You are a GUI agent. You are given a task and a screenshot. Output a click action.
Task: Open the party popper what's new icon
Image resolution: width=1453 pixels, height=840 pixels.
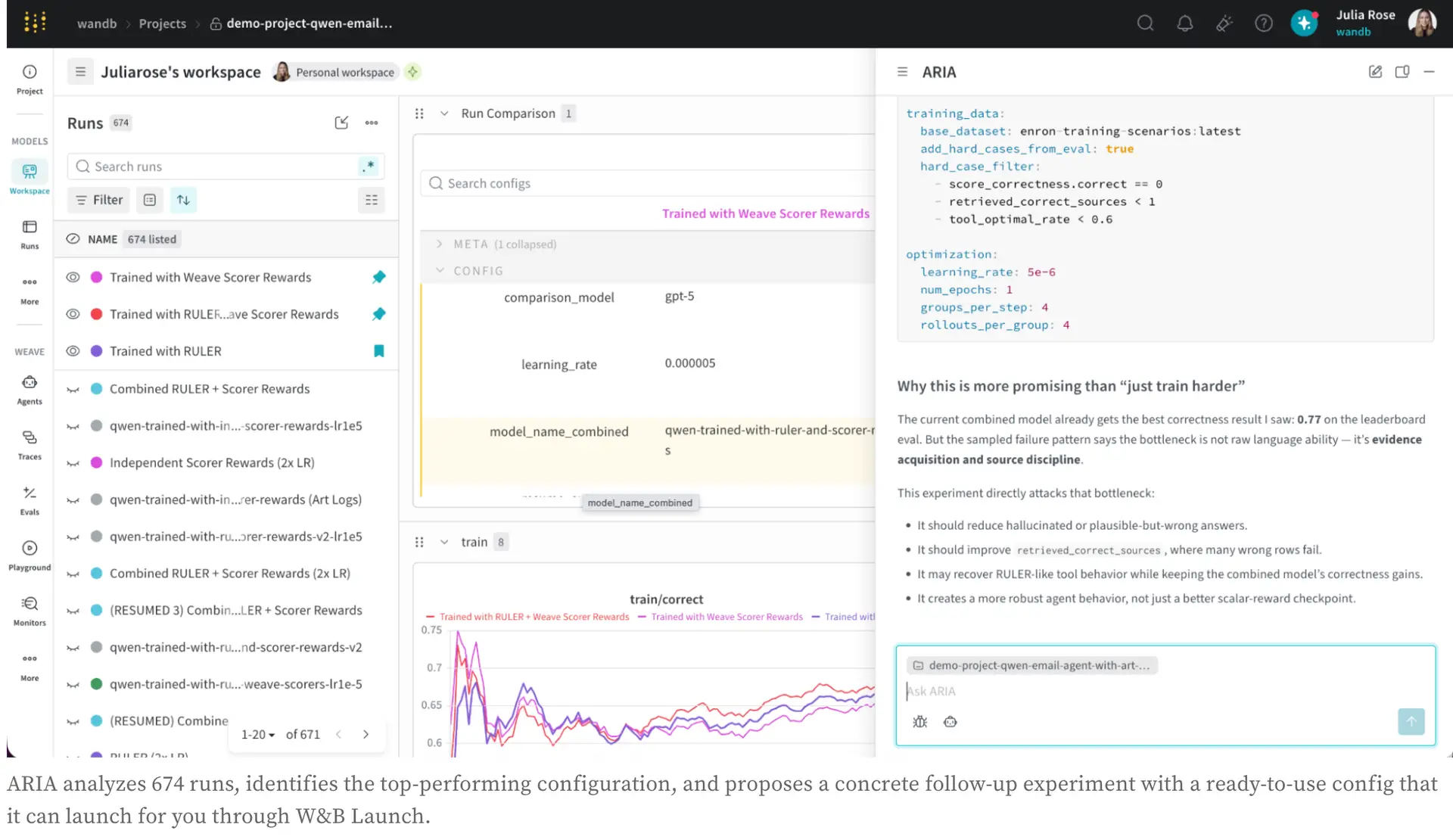(x=1224, y=23)
